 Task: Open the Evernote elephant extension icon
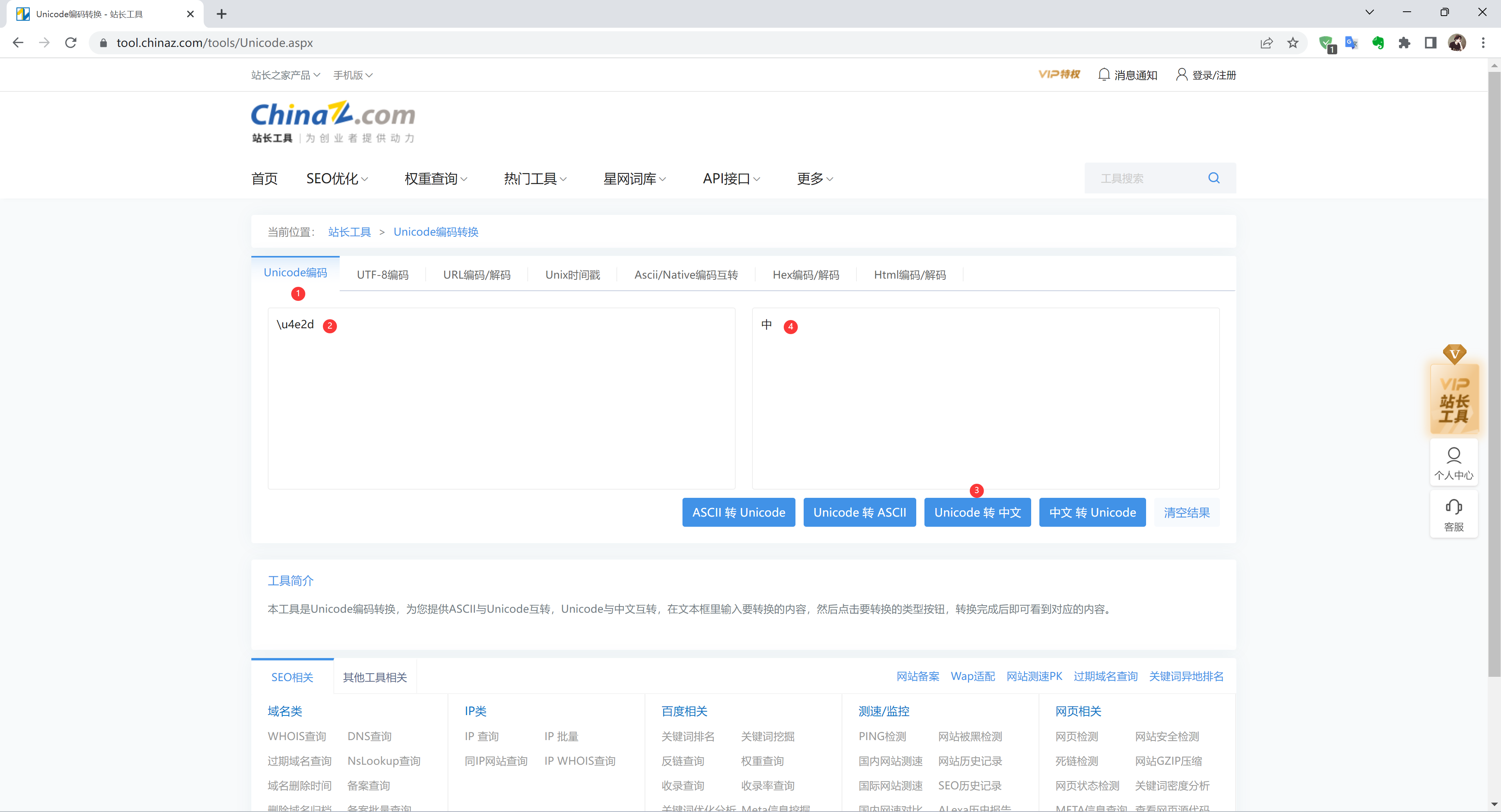coord(1378,43)
